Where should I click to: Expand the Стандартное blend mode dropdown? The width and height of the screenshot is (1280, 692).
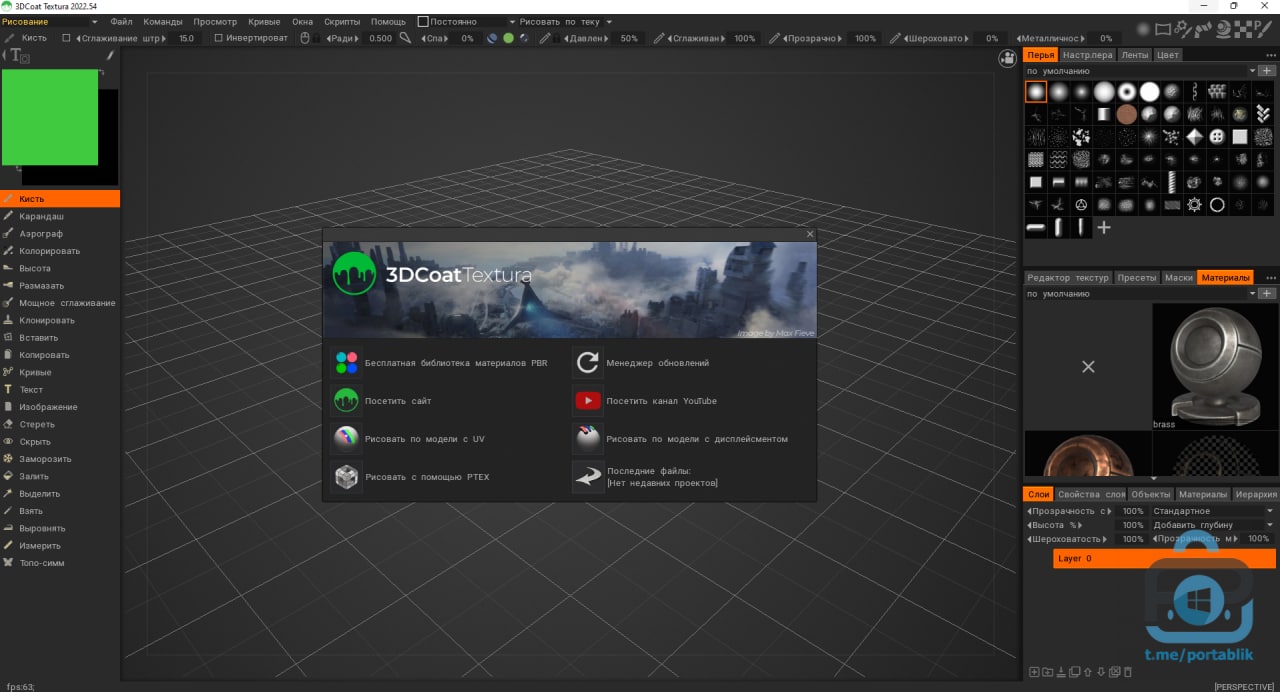click(x=1212, y=511)
